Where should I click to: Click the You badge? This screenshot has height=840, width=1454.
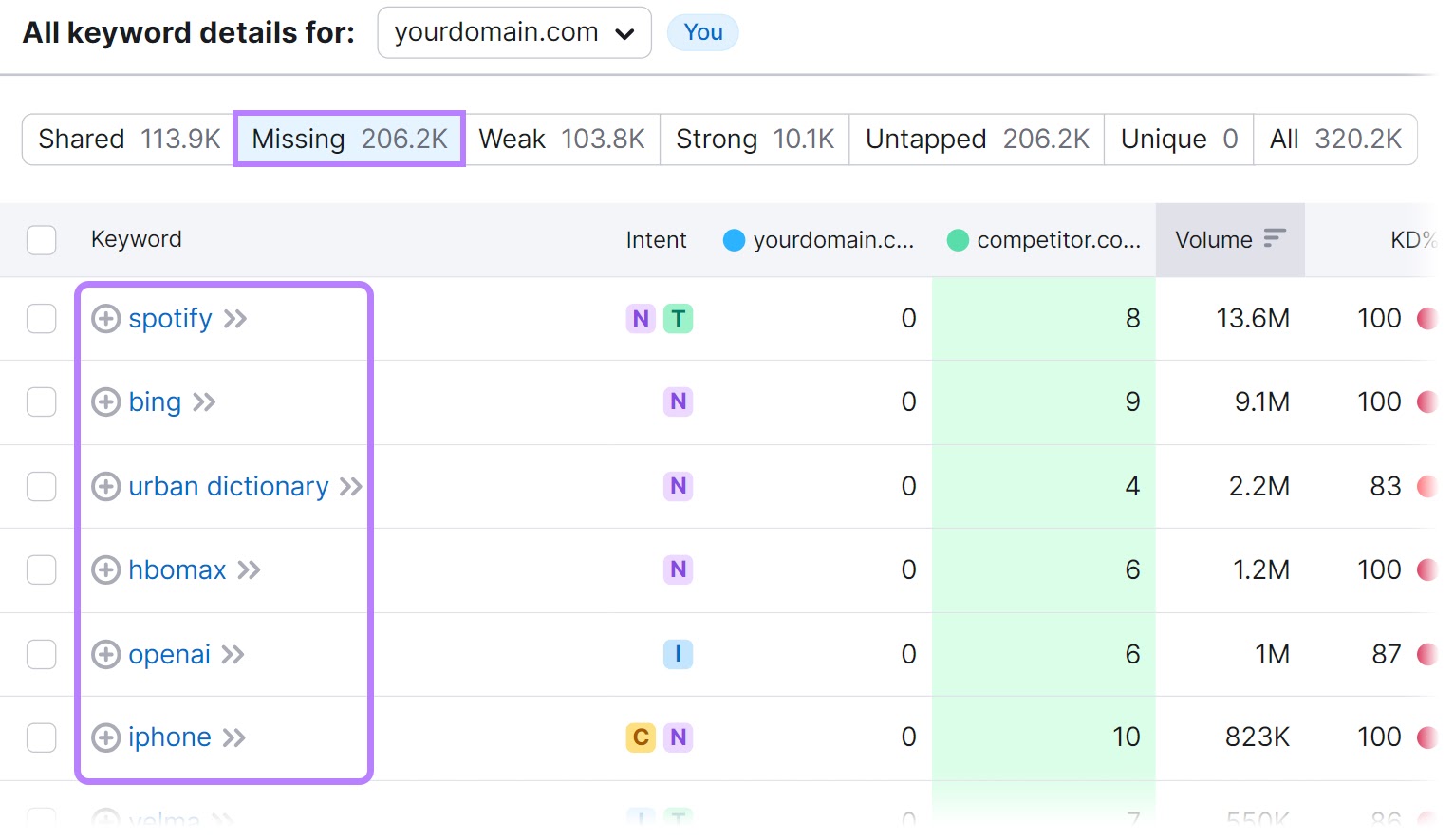tap(703, 32)
